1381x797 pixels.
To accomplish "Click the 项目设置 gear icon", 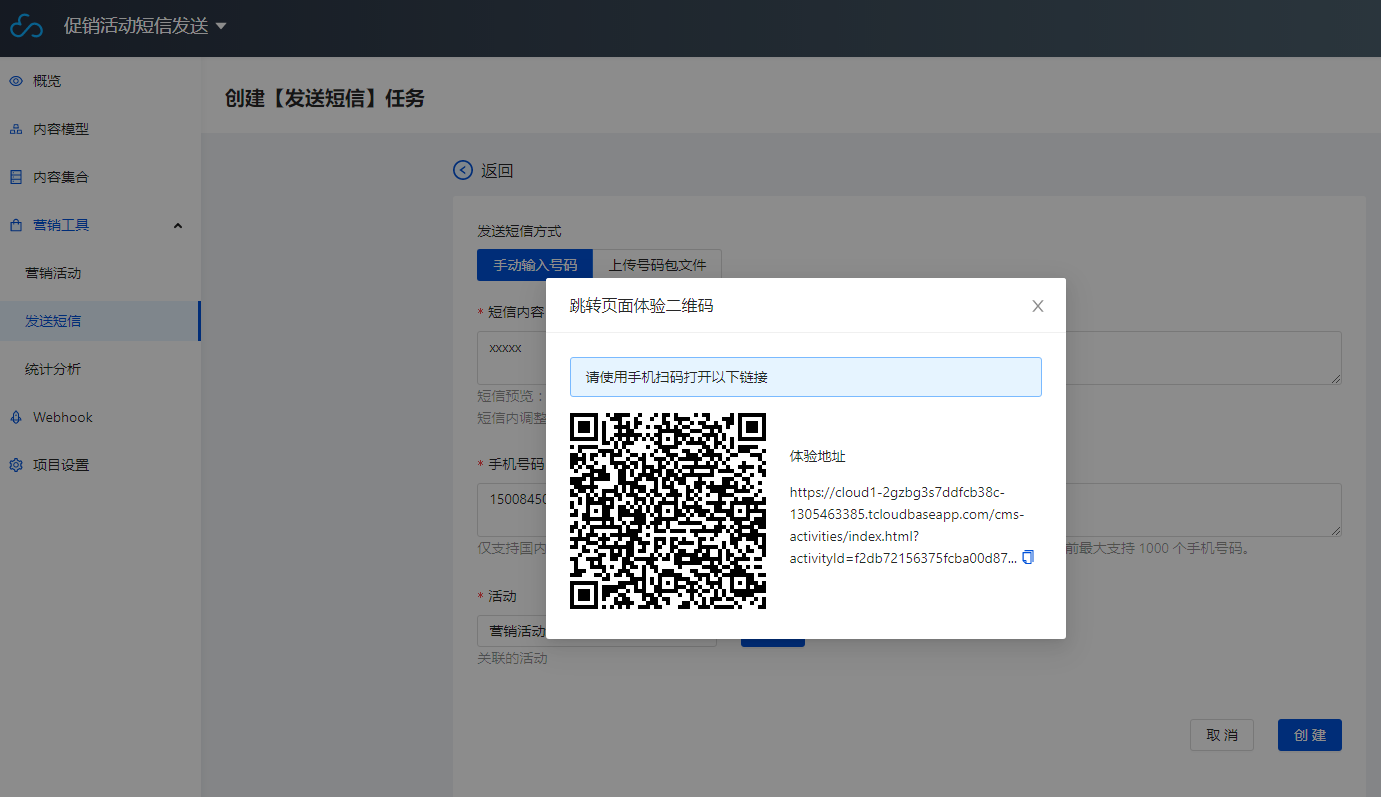I will coord(16,465).
